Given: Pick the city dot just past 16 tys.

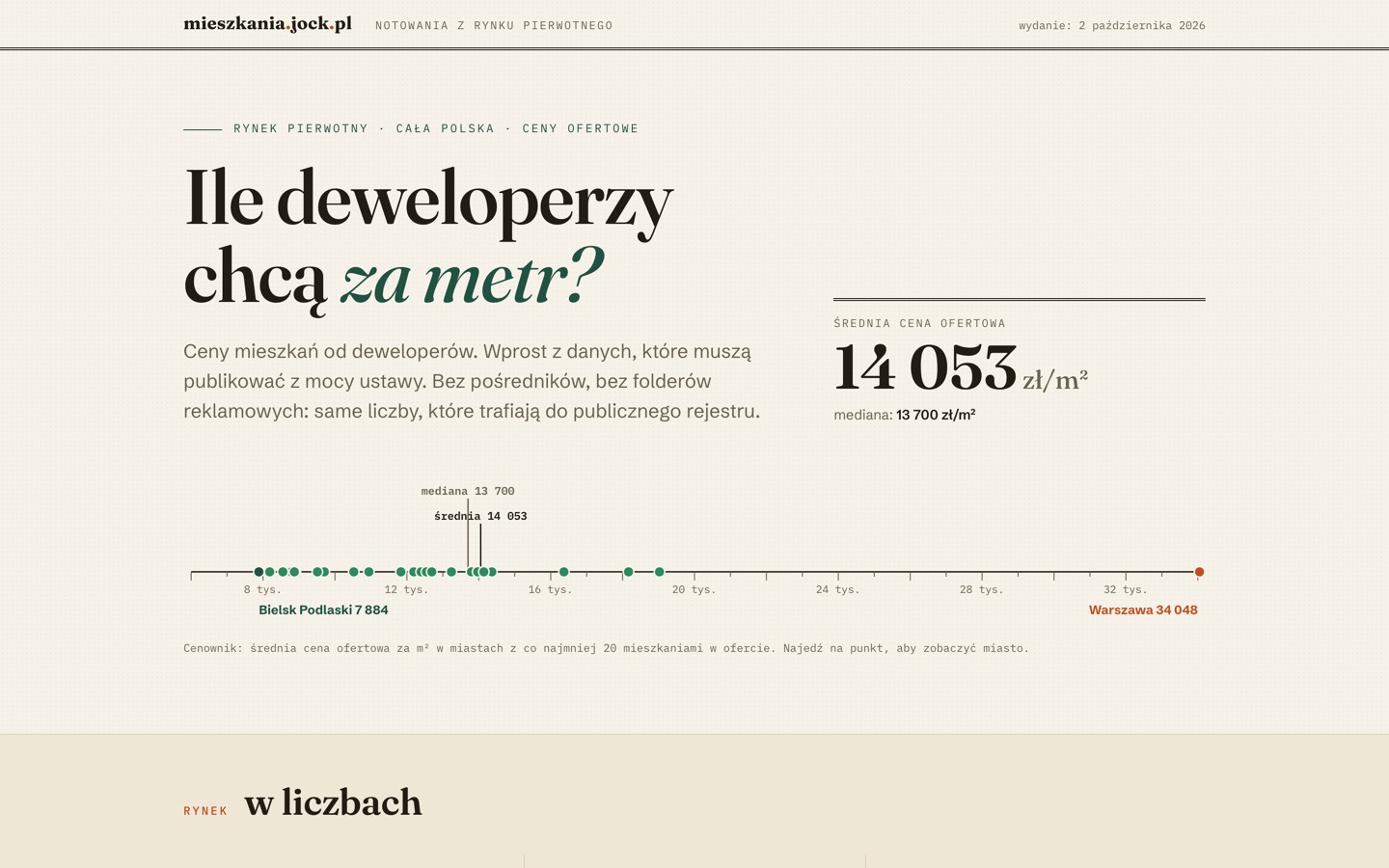Looking at the screenshot, I should (x=564, y=572).
